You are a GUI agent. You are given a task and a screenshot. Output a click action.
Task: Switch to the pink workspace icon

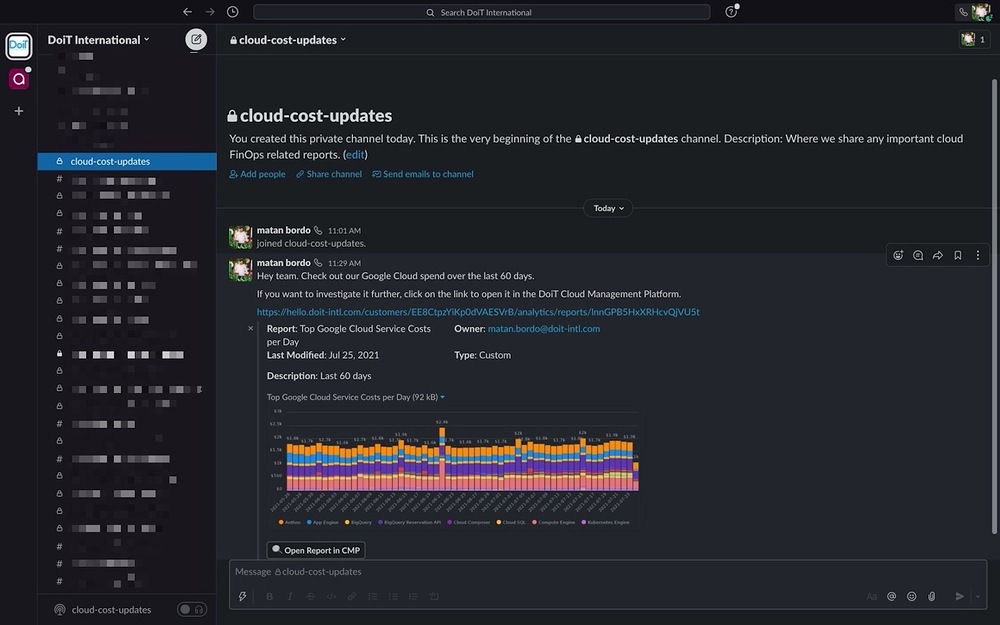point(18,79)
